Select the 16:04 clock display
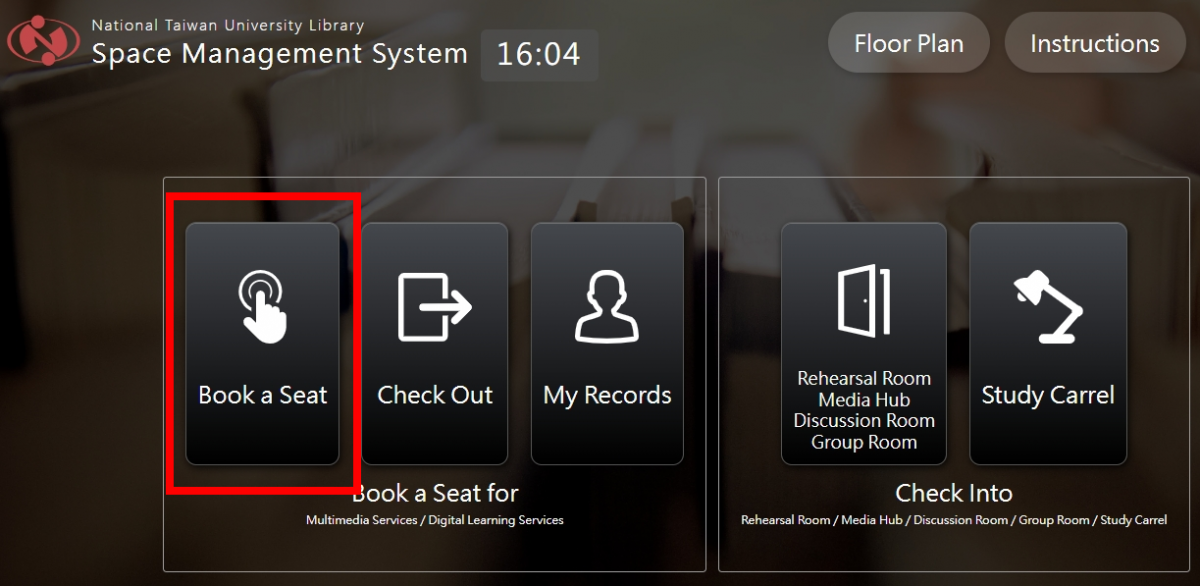The image size is (1200, 586). point(539,54)
